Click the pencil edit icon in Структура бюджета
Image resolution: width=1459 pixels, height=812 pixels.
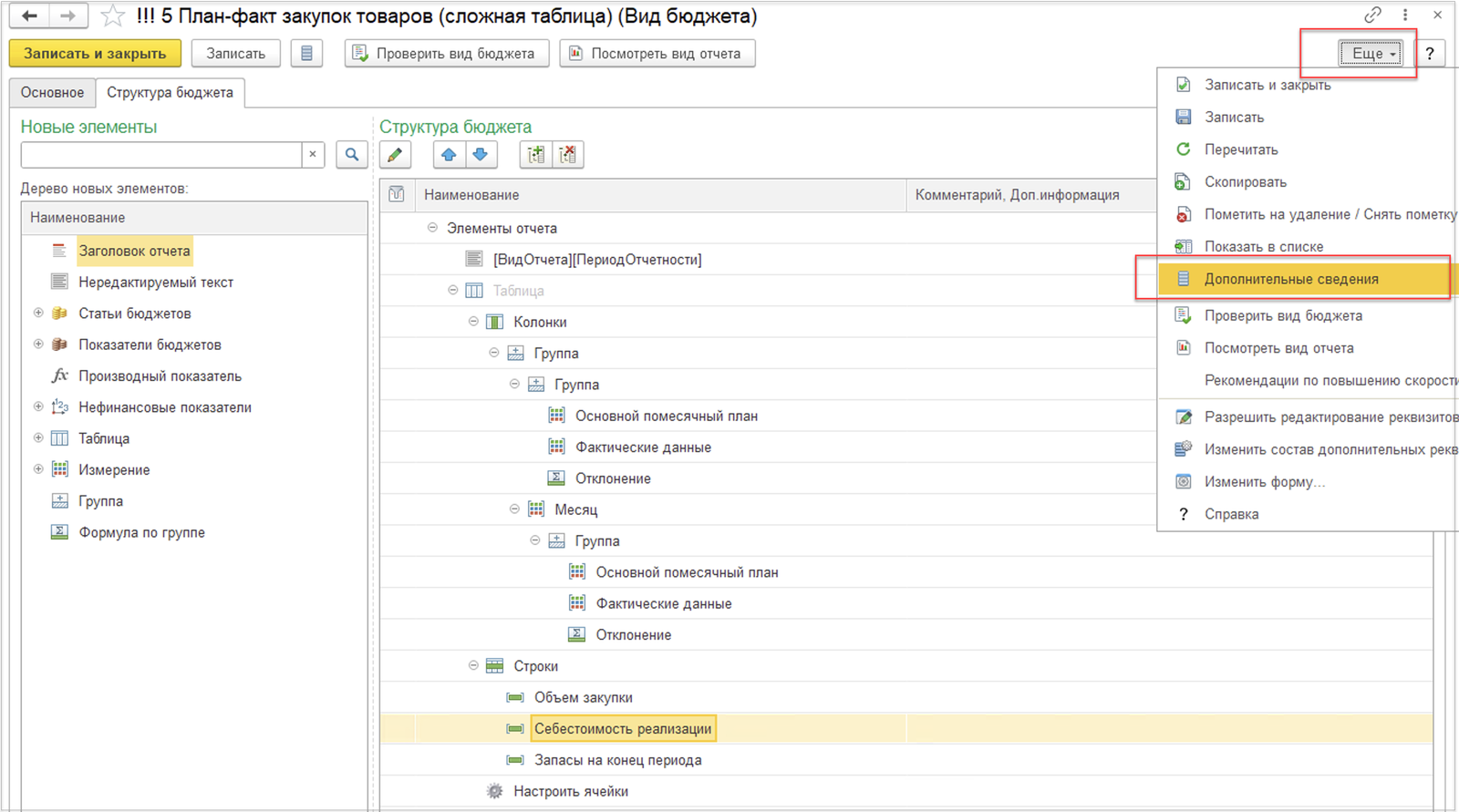pos(395,155)
